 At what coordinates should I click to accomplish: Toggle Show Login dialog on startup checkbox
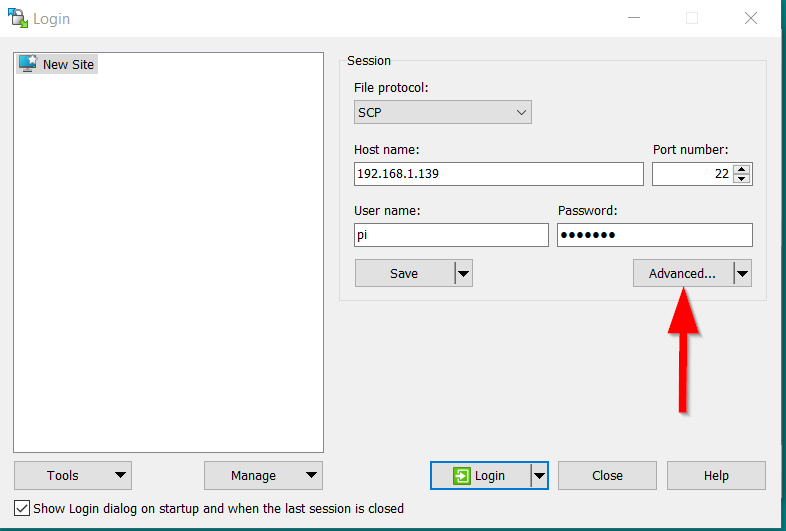click(22, 508)
